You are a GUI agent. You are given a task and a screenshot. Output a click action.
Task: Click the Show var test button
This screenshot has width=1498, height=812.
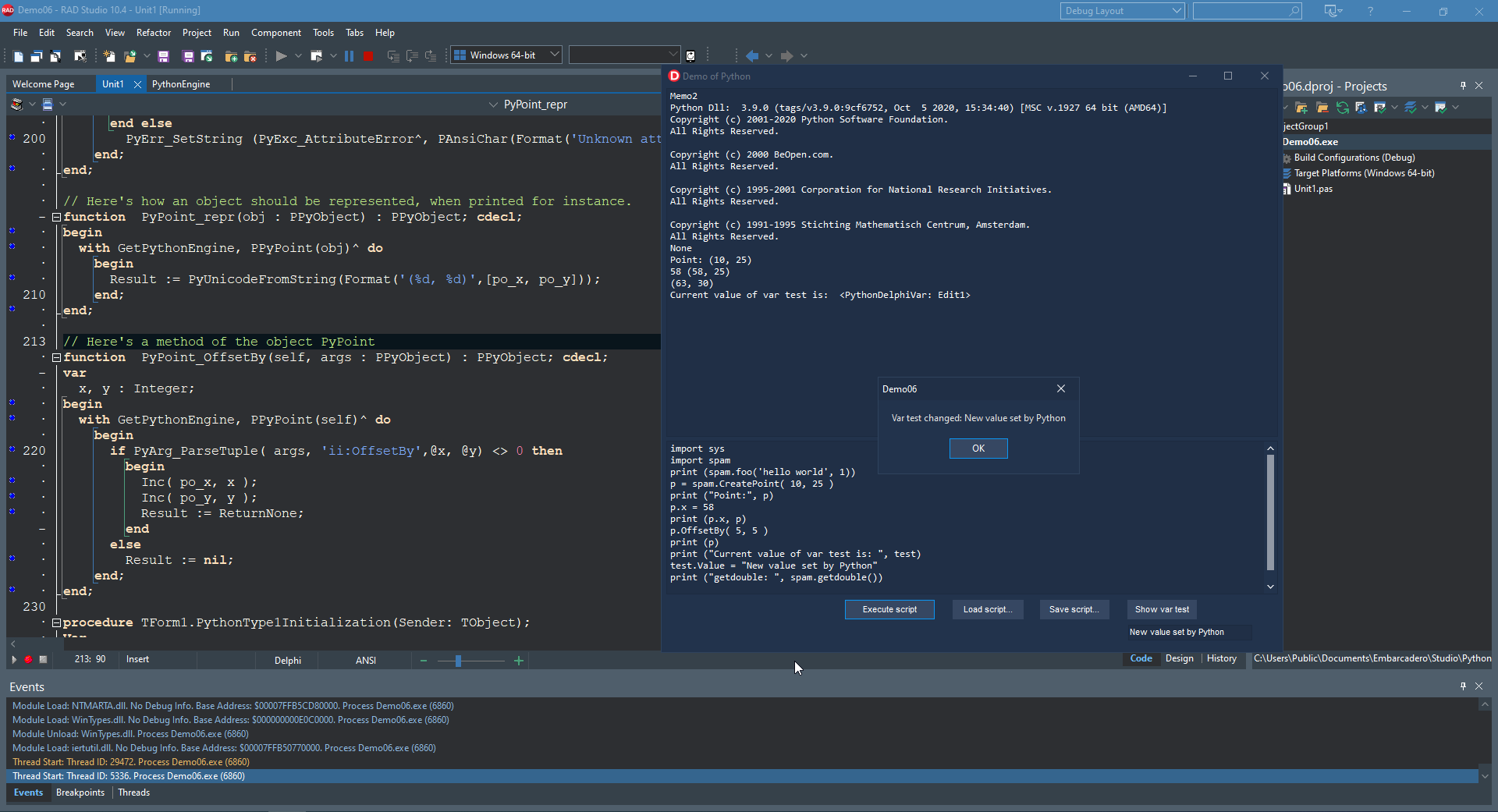[1162, 609]
